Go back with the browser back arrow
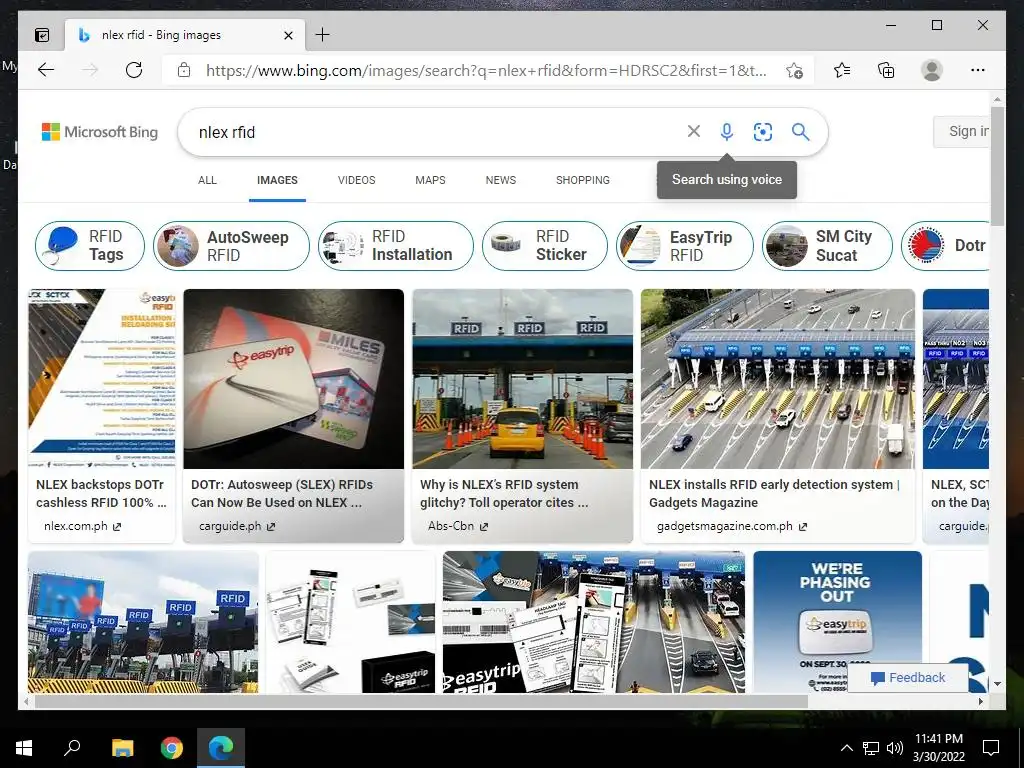This screenshot has width=1024, height=768. [x=46, y=70]
